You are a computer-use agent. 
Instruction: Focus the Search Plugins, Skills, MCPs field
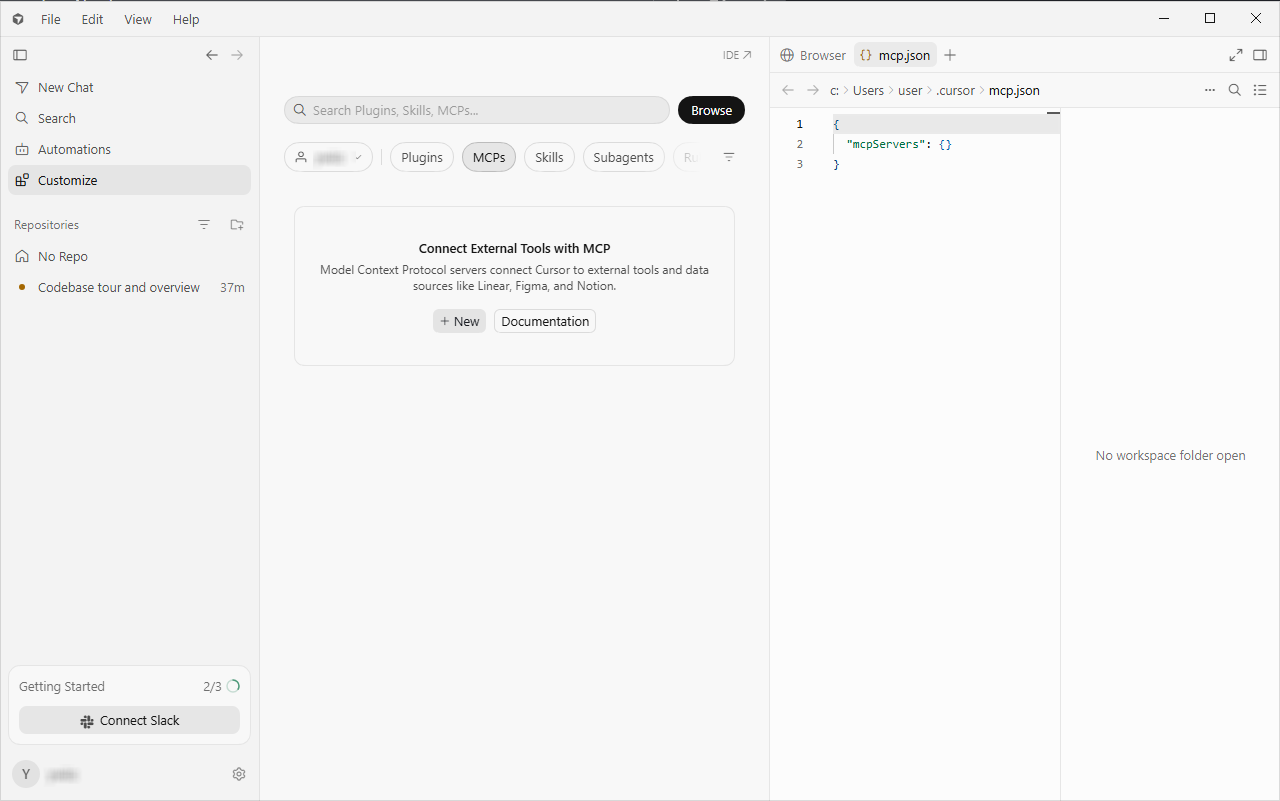click(477, 110)
